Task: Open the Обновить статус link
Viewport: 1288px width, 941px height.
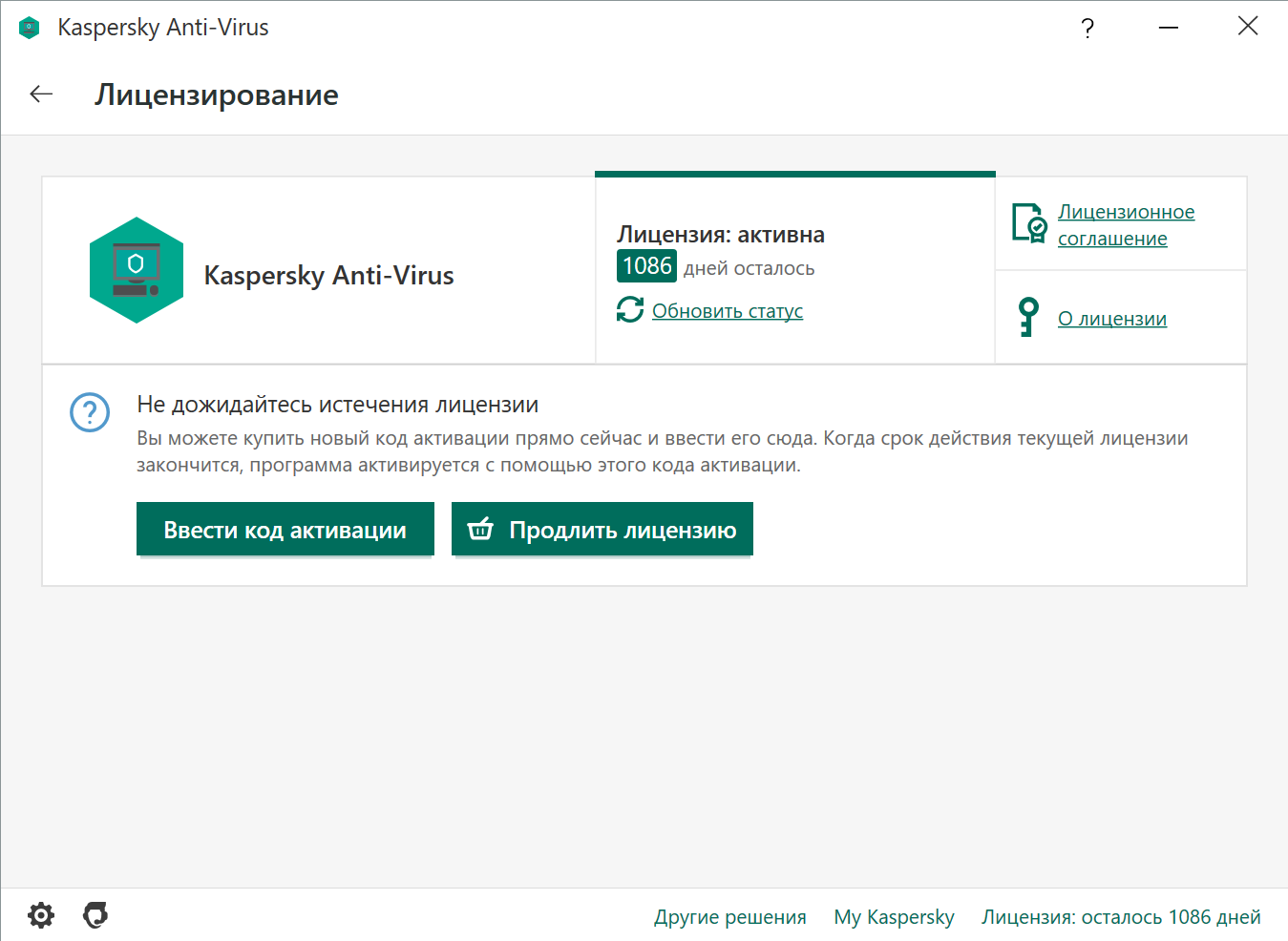Action: tap(728, 311)
